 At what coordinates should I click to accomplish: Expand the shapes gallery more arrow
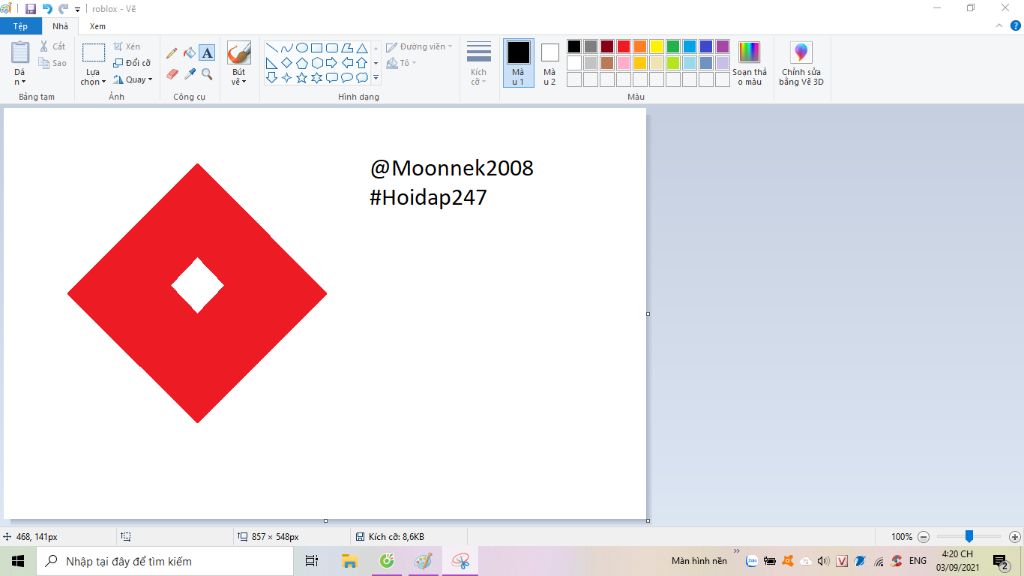coord(376,78)
